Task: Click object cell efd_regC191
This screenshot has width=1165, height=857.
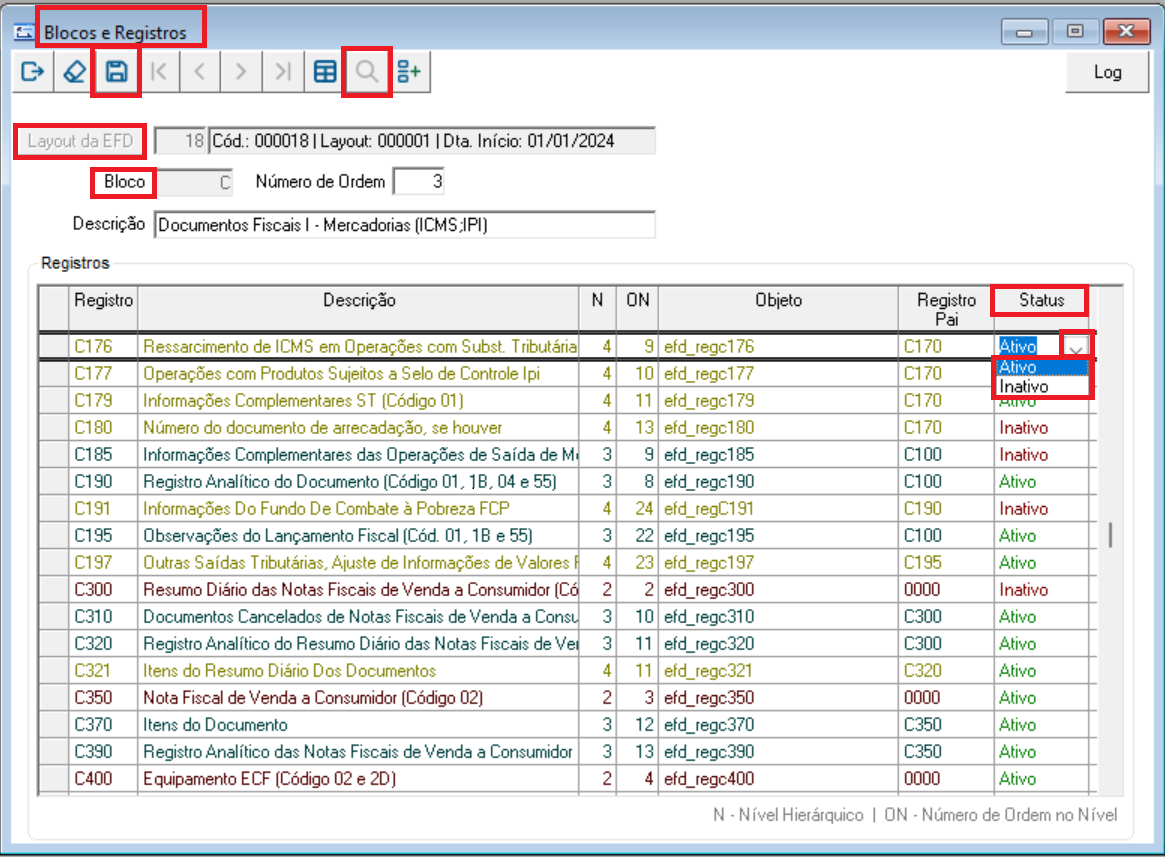Action: [x=778, y=509]
